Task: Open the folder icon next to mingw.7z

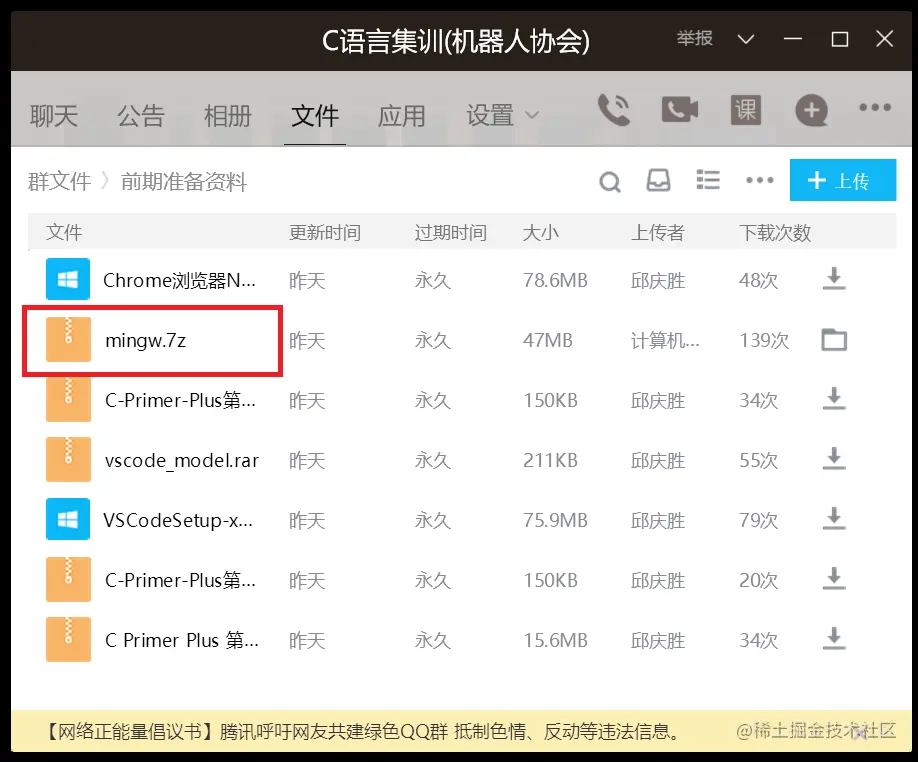Action: [834, 340]
